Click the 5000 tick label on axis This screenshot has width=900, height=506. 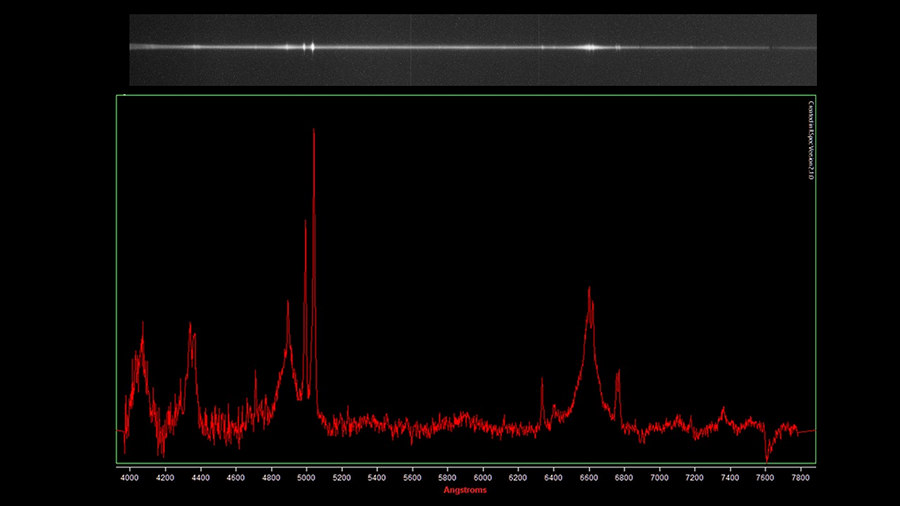(x=306, y=477)
